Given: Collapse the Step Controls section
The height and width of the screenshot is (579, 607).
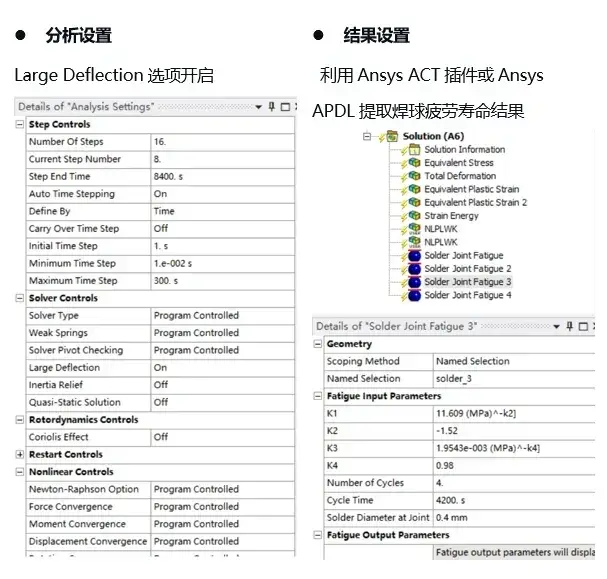Looking at the screenshot, I should tap(19, 124).
